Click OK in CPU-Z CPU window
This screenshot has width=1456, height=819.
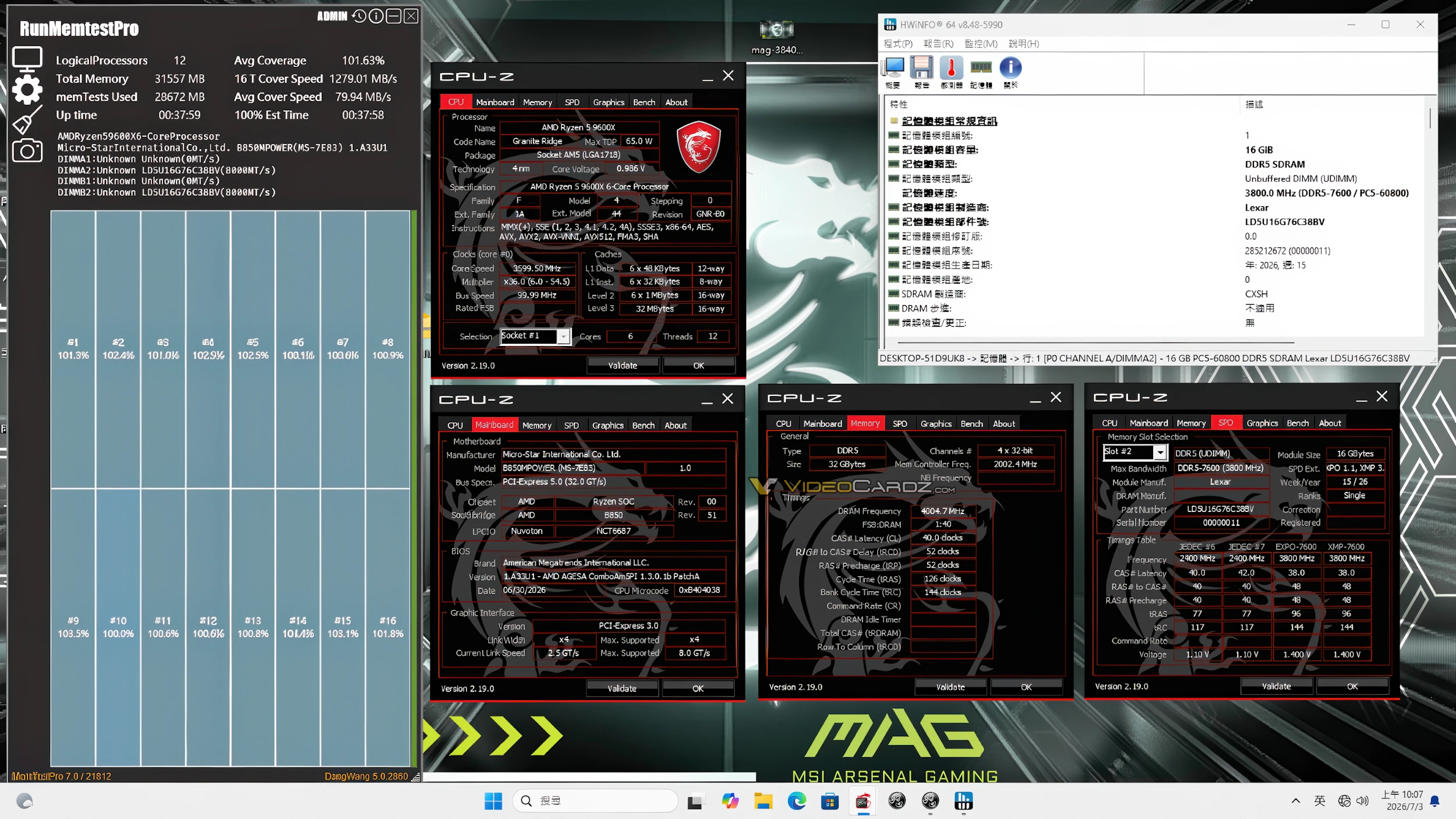pyautogui.click(x=699, y=366)
